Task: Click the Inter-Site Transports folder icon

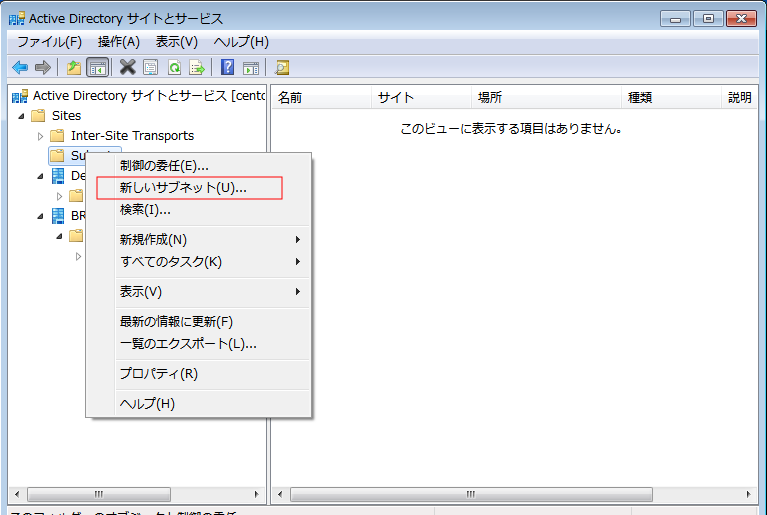Action: click(57, 135)
